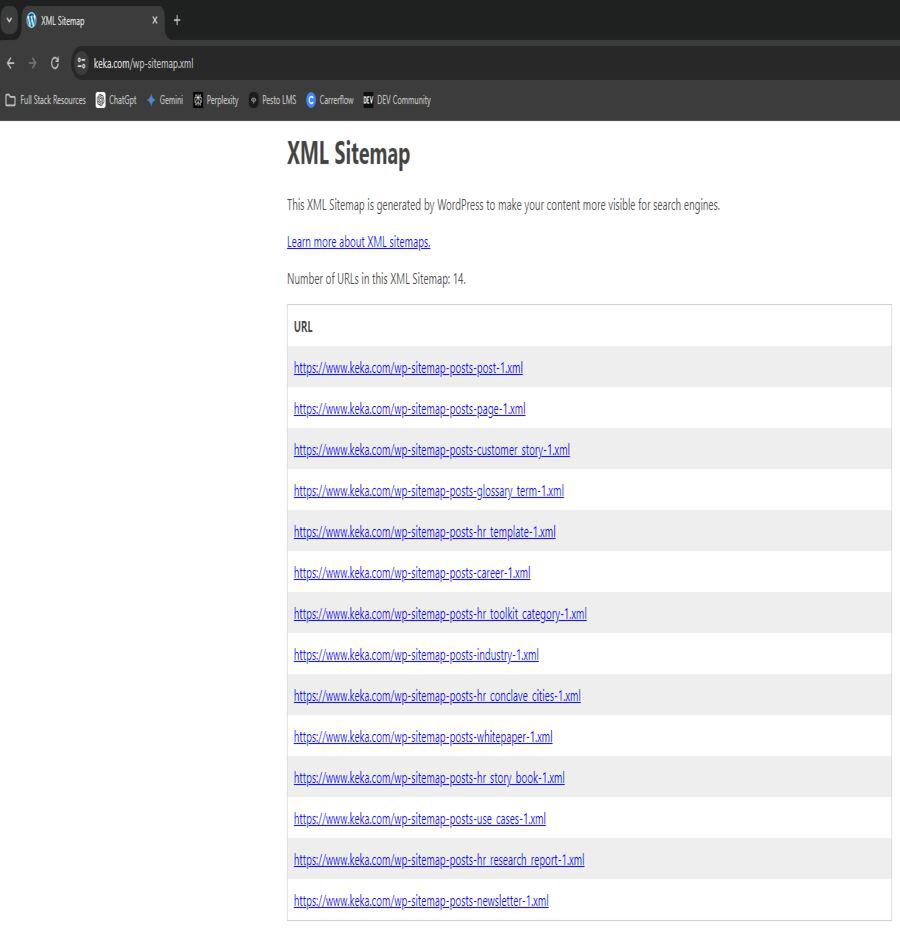Go back with the back arrow

pos(11,63)
